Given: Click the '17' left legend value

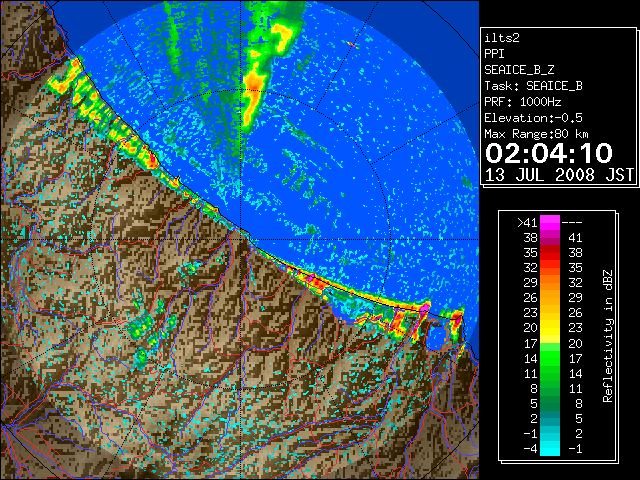Looking at the screenshot, I should (531, 343).
